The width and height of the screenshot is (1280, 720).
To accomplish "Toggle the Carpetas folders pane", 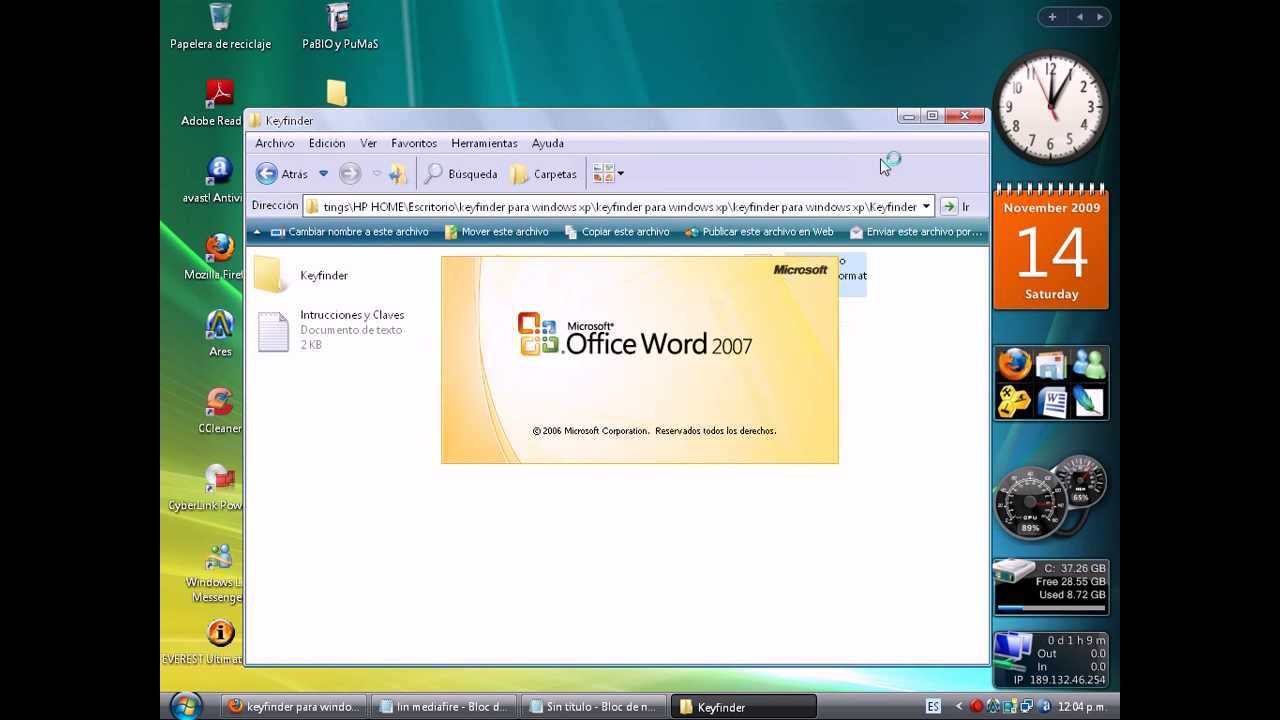I will coord(544,173).
